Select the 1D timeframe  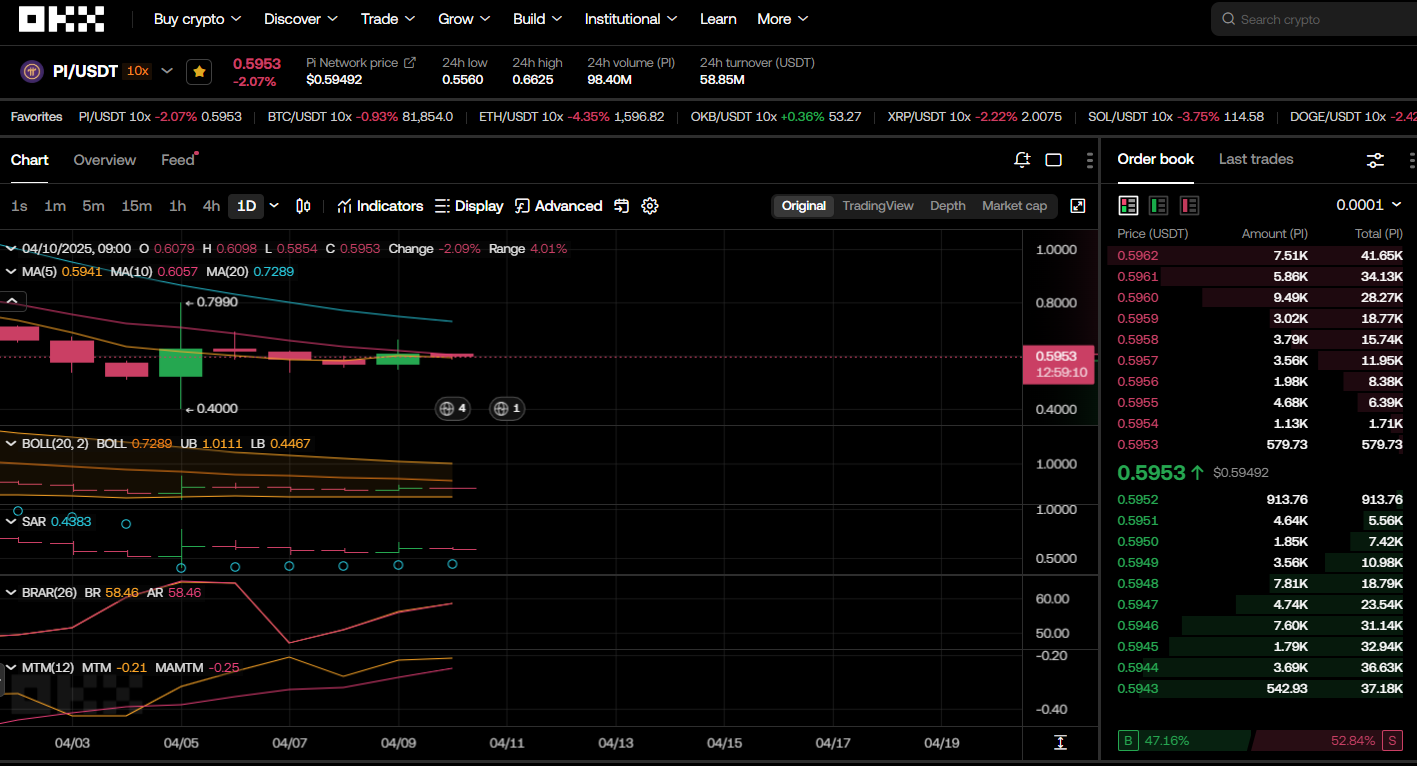[246, 206]
